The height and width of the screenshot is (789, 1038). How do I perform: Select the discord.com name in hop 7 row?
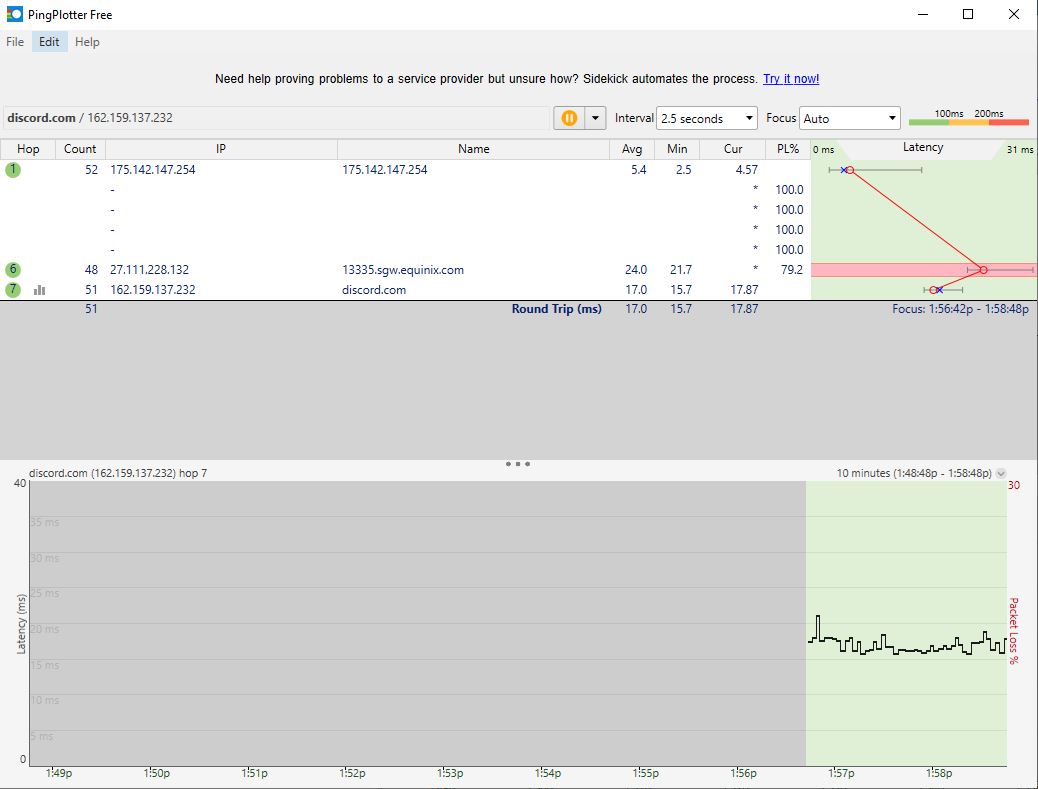374,289
